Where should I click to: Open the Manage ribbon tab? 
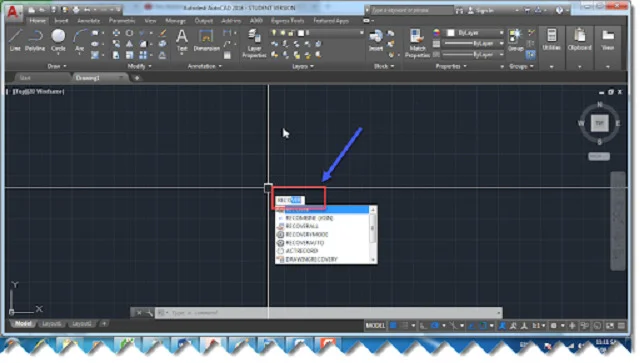[175, 20]
